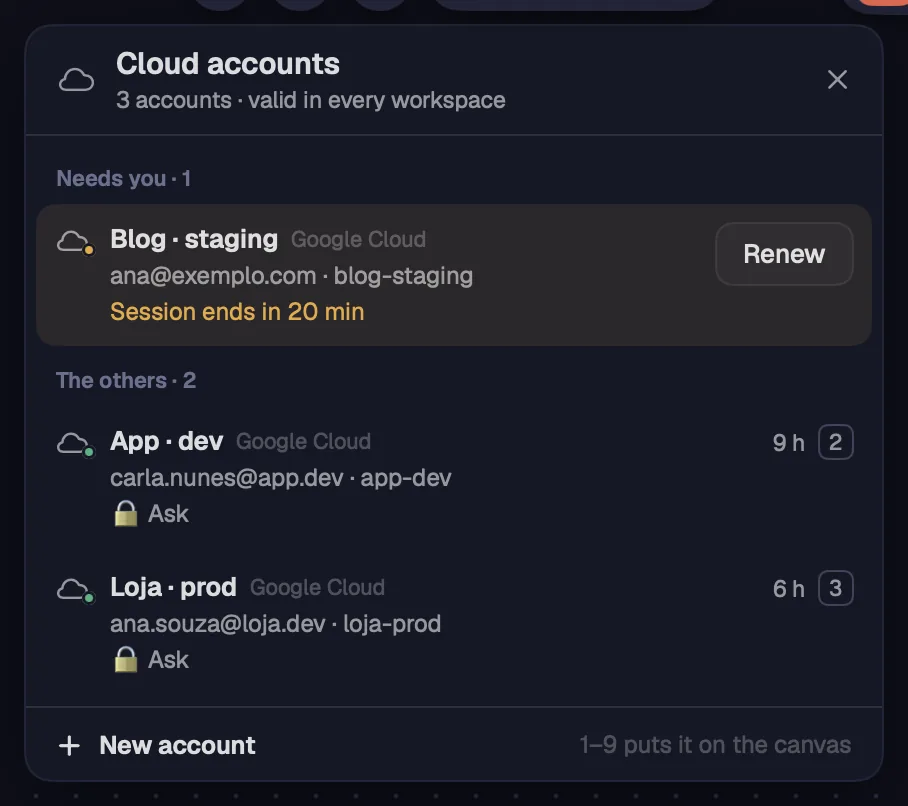Click the Blog · staging cloud status icon
Viewport: 908px width, 806px height.
75,242
